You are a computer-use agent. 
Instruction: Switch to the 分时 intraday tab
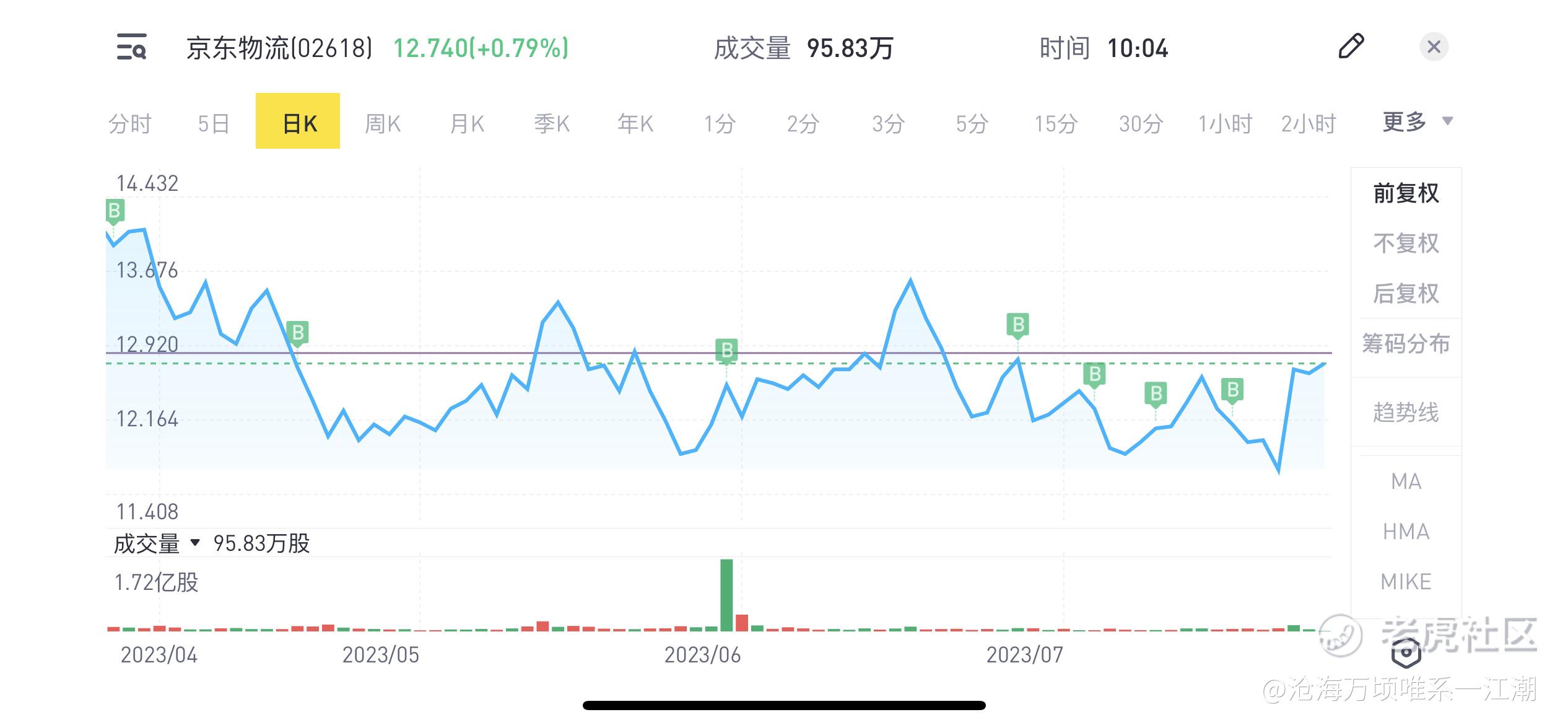click(129, 123)
